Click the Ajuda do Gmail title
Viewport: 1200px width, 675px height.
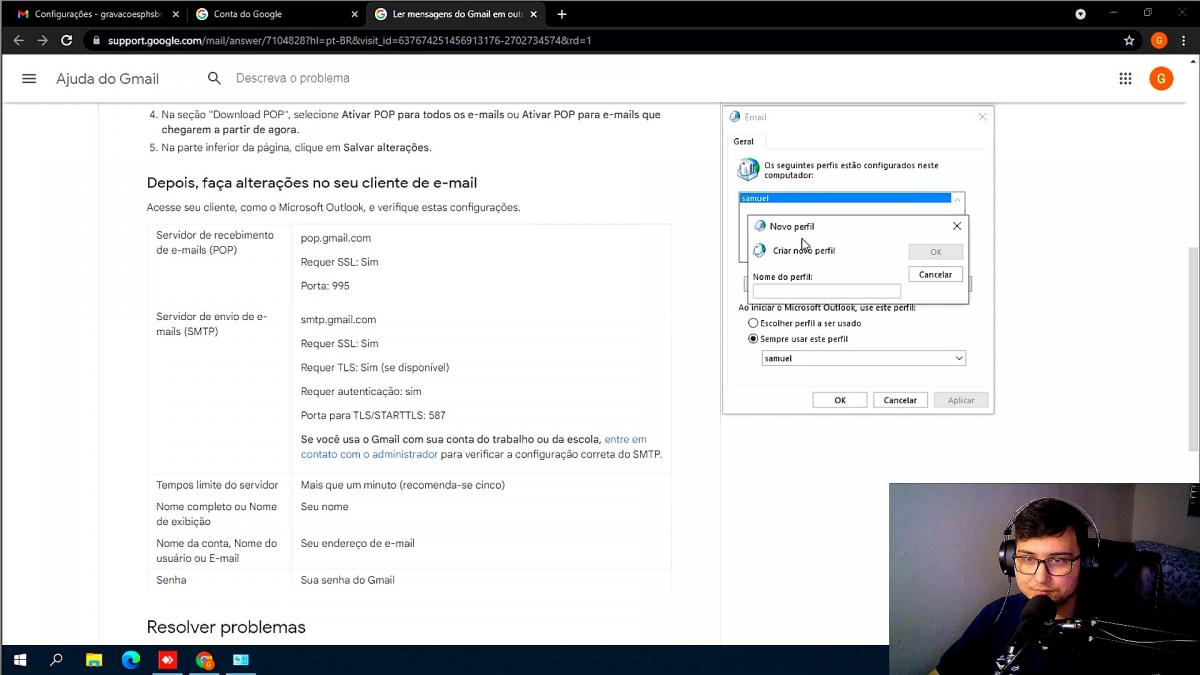pyautogui.click(x=107, y=79)
